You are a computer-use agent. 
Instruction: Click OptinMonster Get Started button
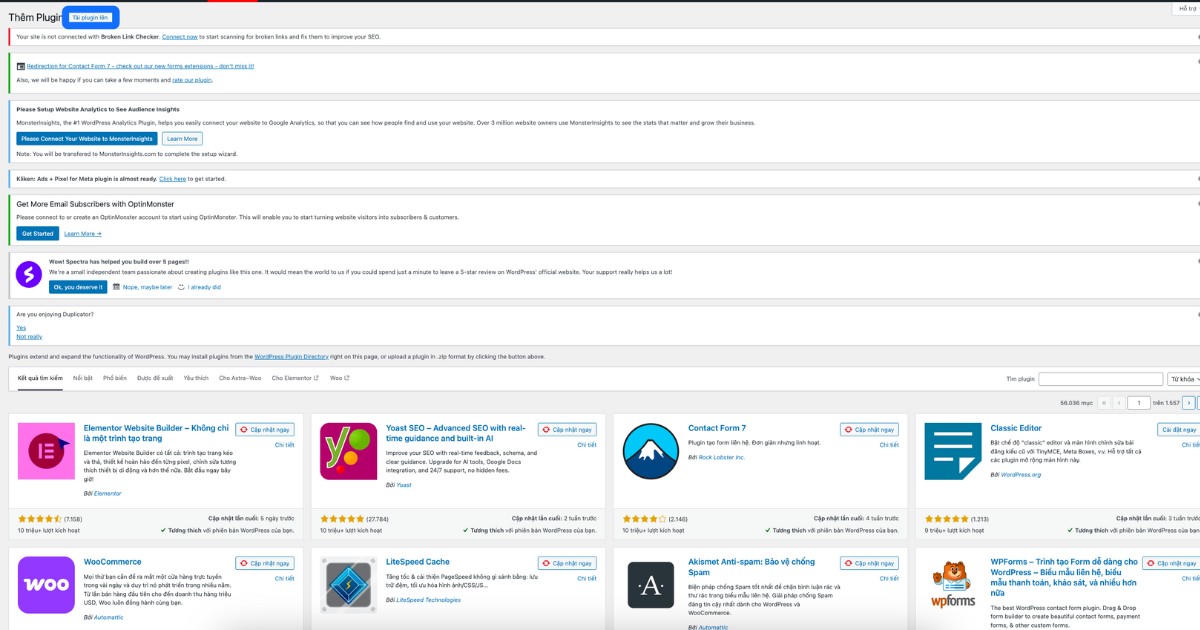(37, 233)
